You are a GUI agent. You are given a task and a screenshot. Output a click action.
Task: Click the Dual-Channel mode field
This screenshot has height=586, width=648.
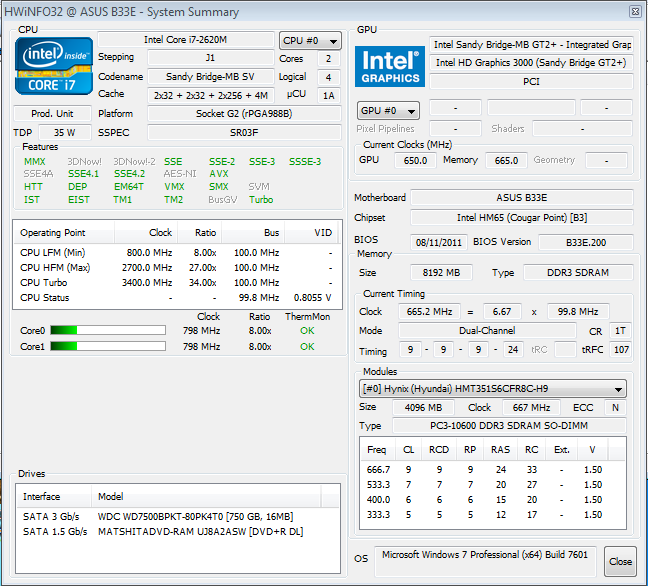pos(487,331)
